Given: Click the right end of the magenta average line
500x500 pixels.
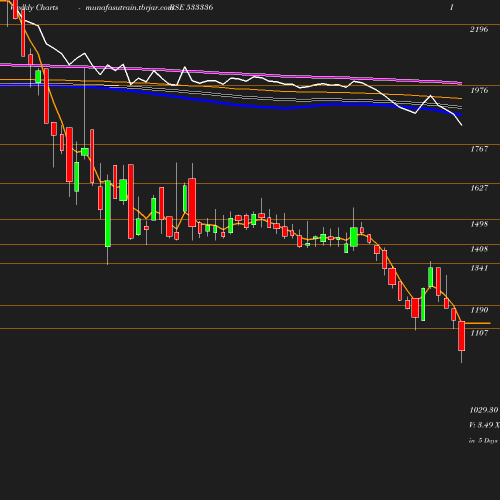Looking at the screenshot, I should click(460, 83).
